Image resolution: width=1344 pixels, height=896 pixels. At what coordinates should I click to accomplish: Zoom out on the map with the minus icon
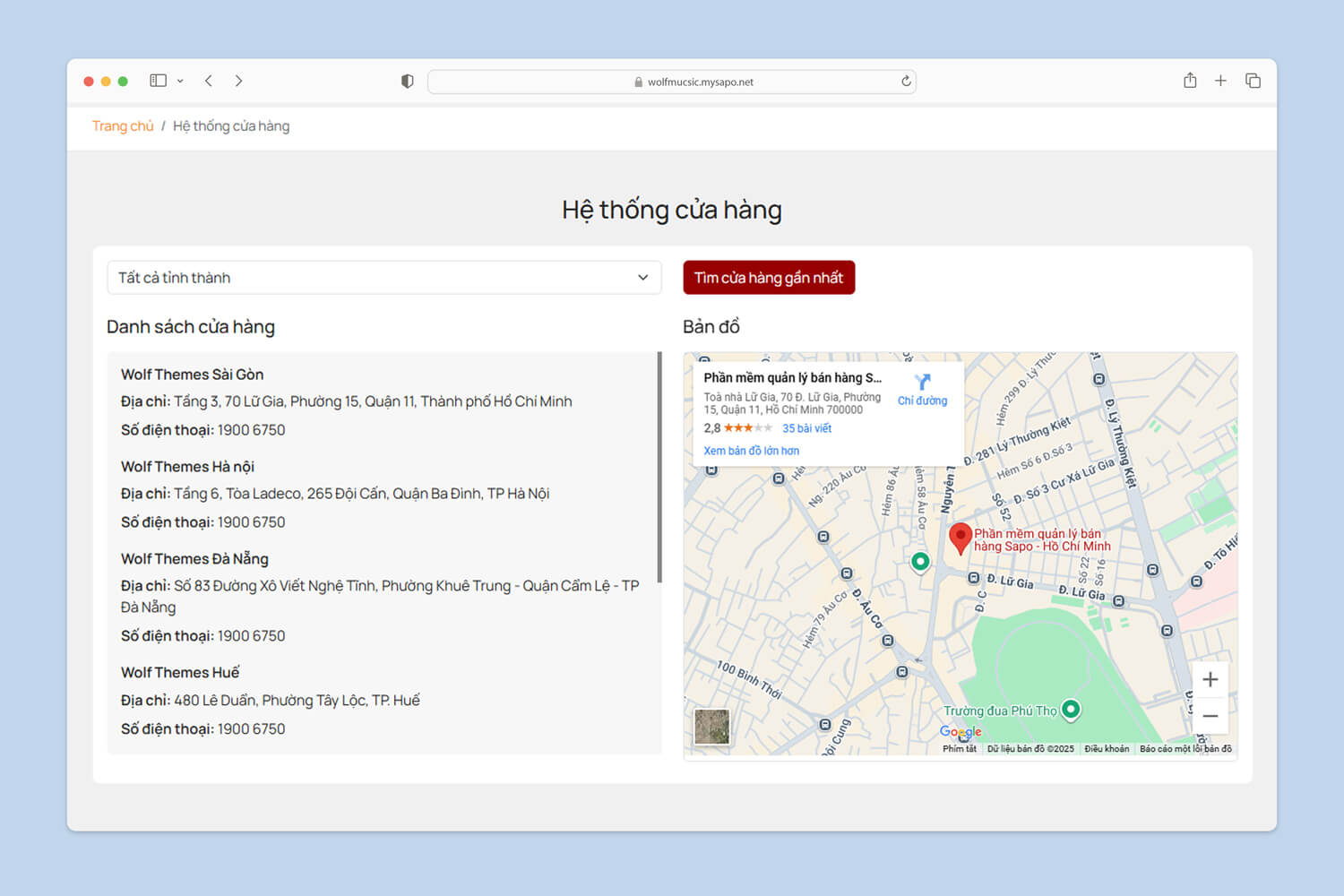click(1210, 716)
